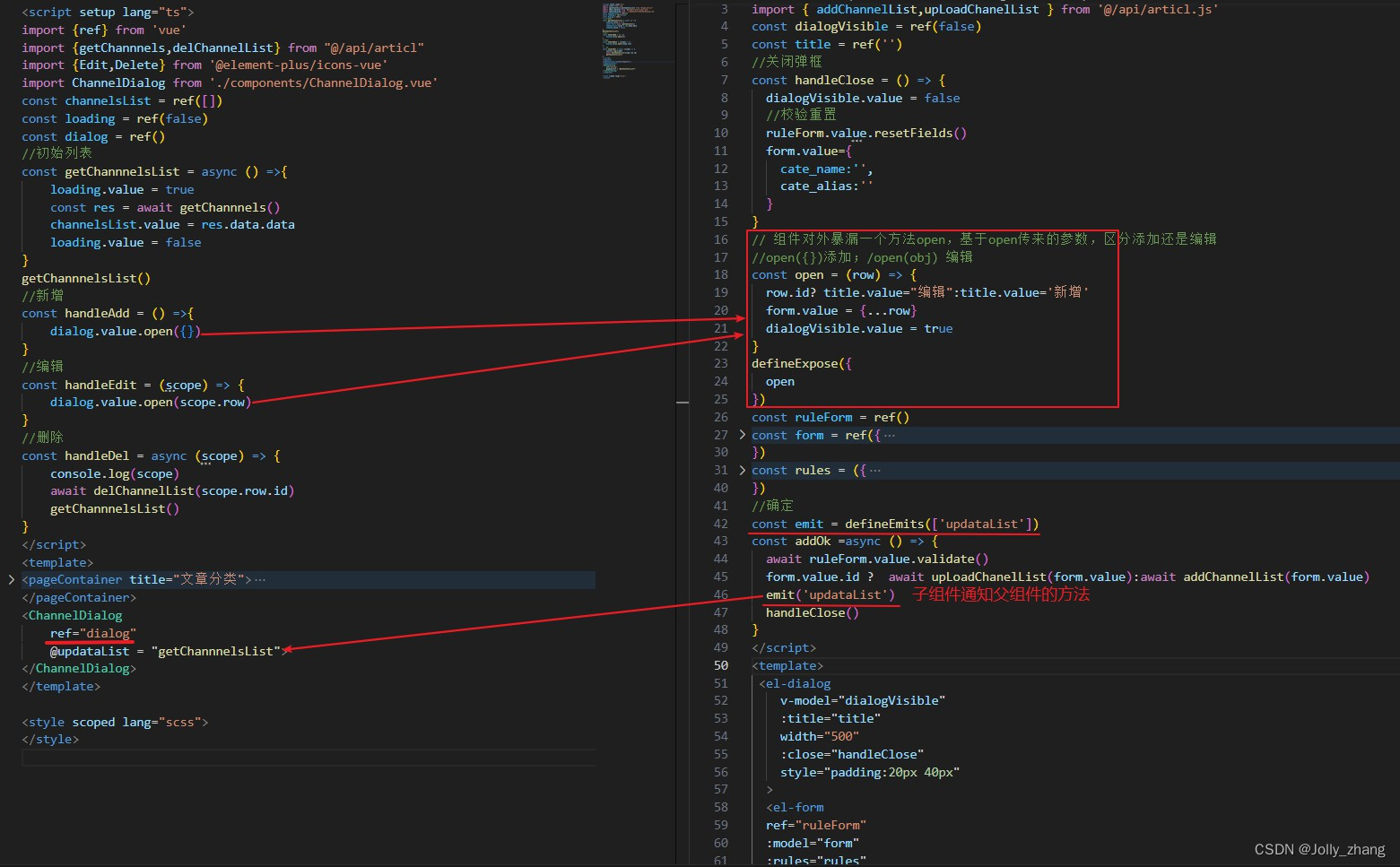
Task: Click 'const addOk =async' declaration
Action: coord(845,542)
